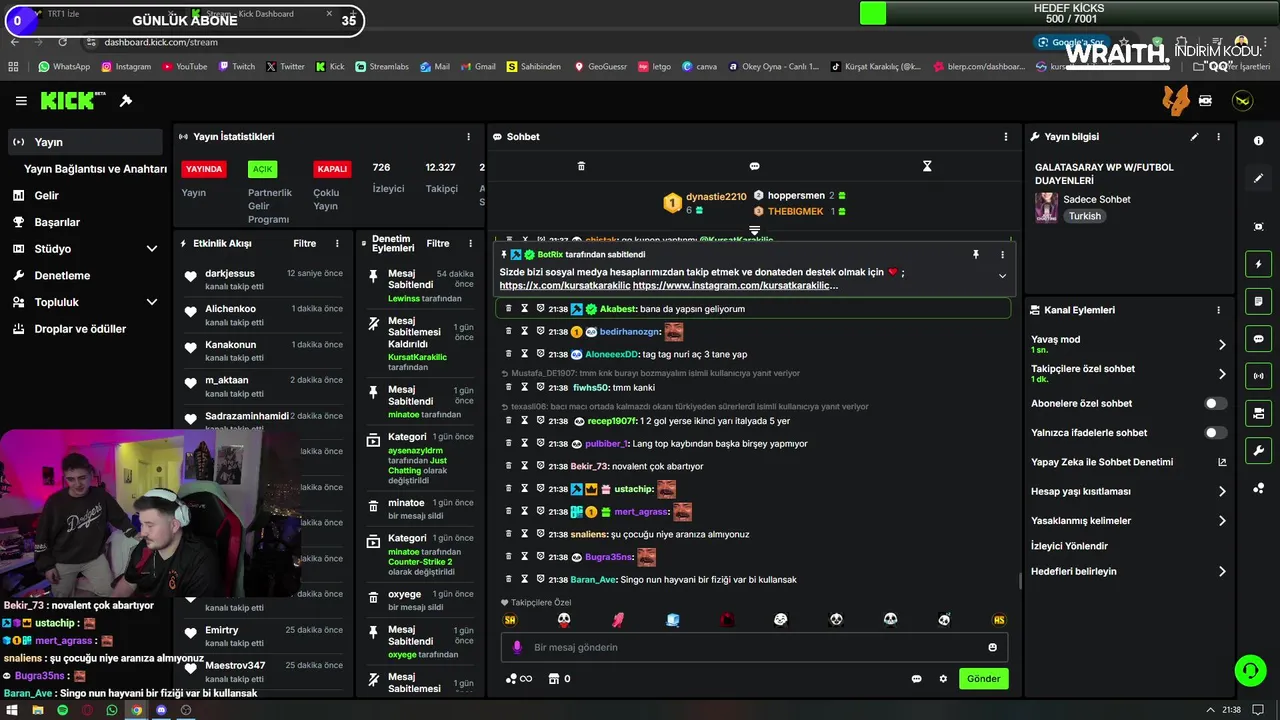The width and height of the screenshot is (1280, 720).
Task: Click the microphone icon in message box
Action: (x=517, y=647)
